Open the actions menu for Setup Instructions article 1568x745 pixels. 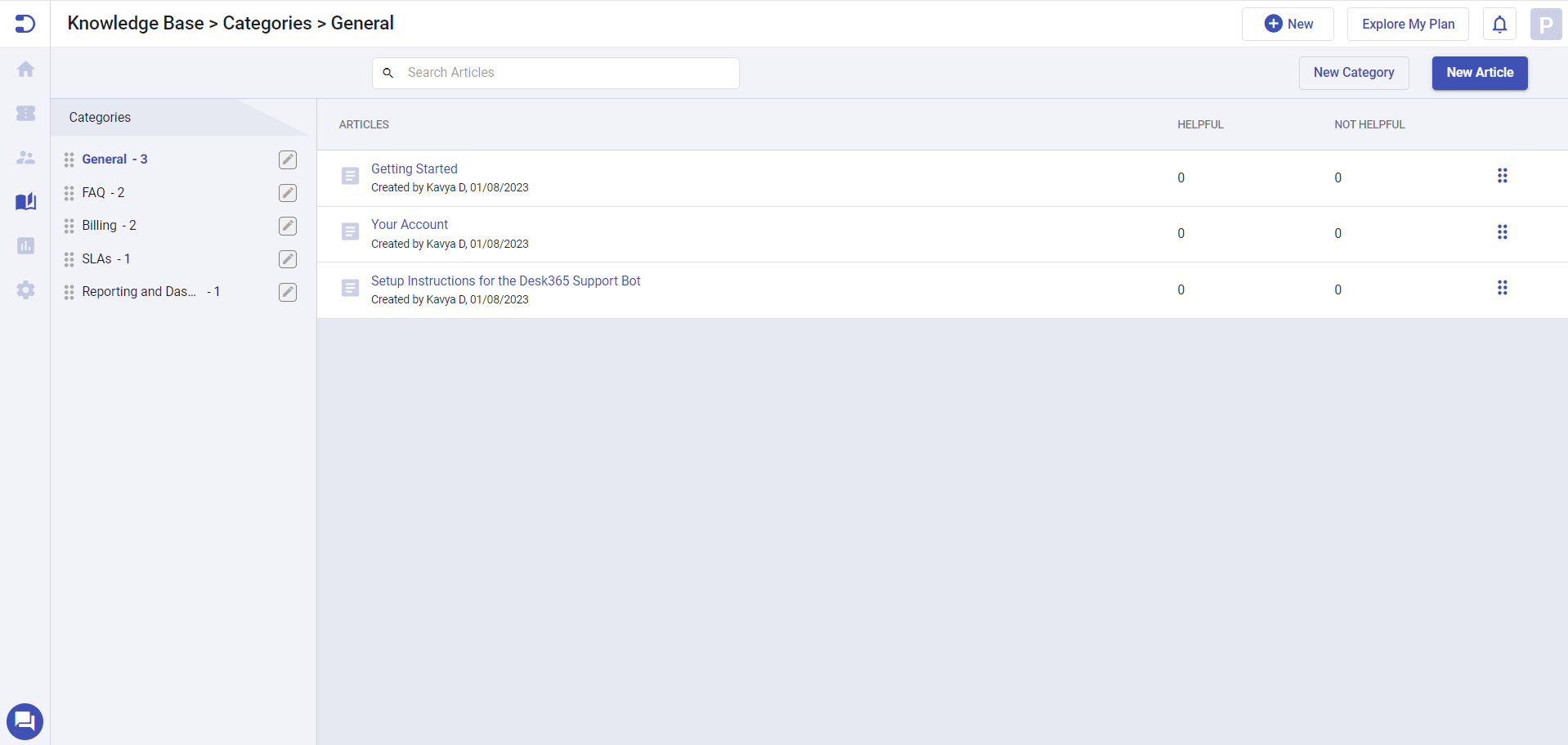1503,288
